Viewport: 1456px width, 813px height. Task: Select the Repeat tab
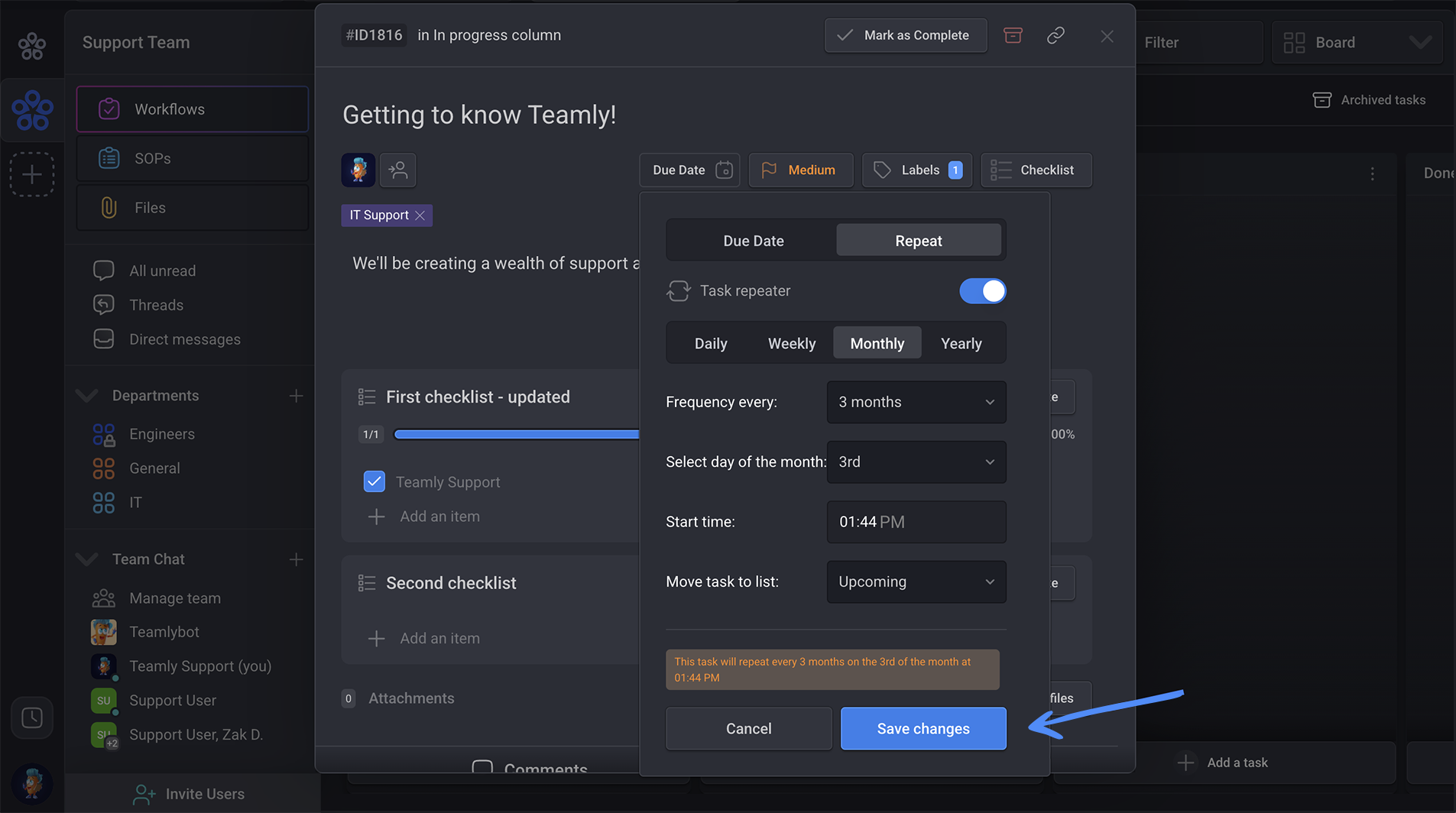[918, 241]
